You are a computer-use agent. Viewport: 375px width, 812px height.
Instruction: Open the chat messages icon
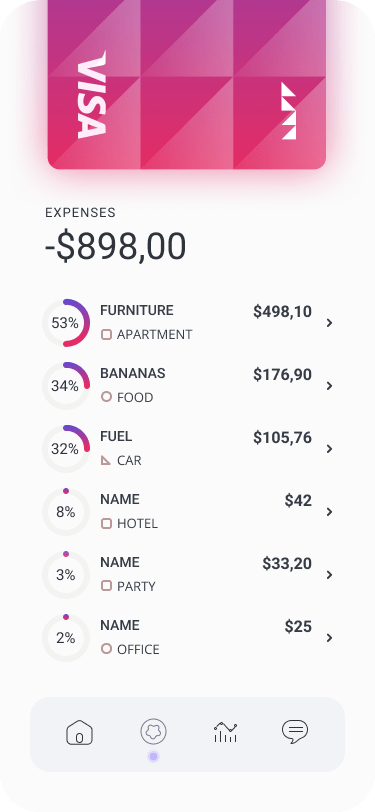pos(295,732)
